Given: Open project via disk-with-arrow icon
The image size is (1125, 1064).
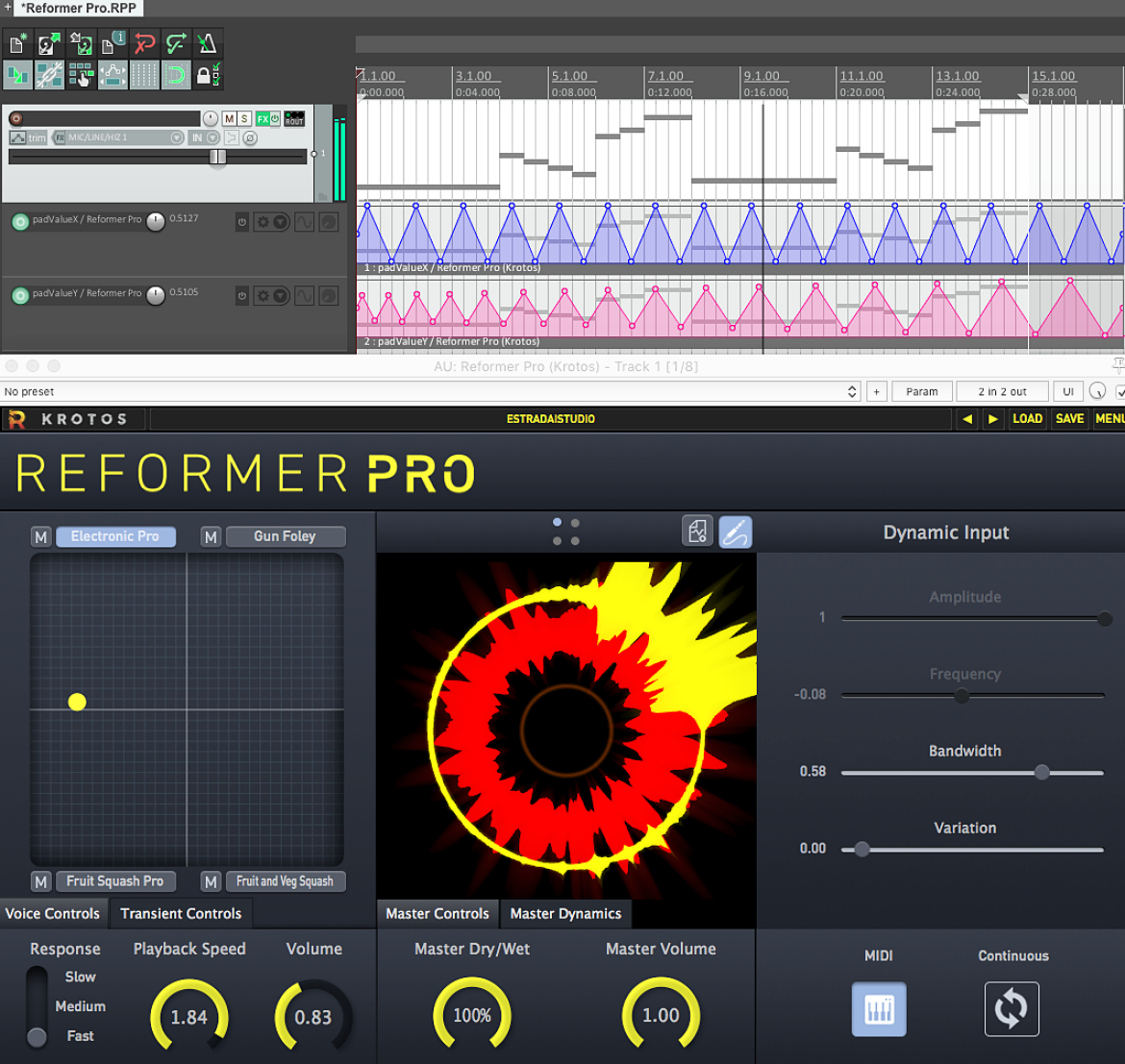Looking at the screenshot, I should (49, 44).
